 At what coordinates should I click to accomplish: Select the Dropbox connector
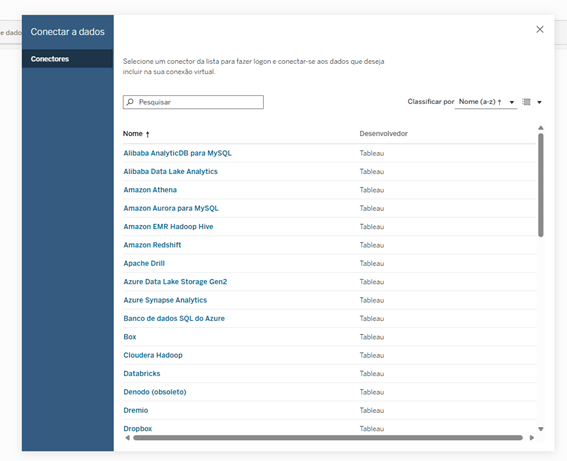pos(138,428)
